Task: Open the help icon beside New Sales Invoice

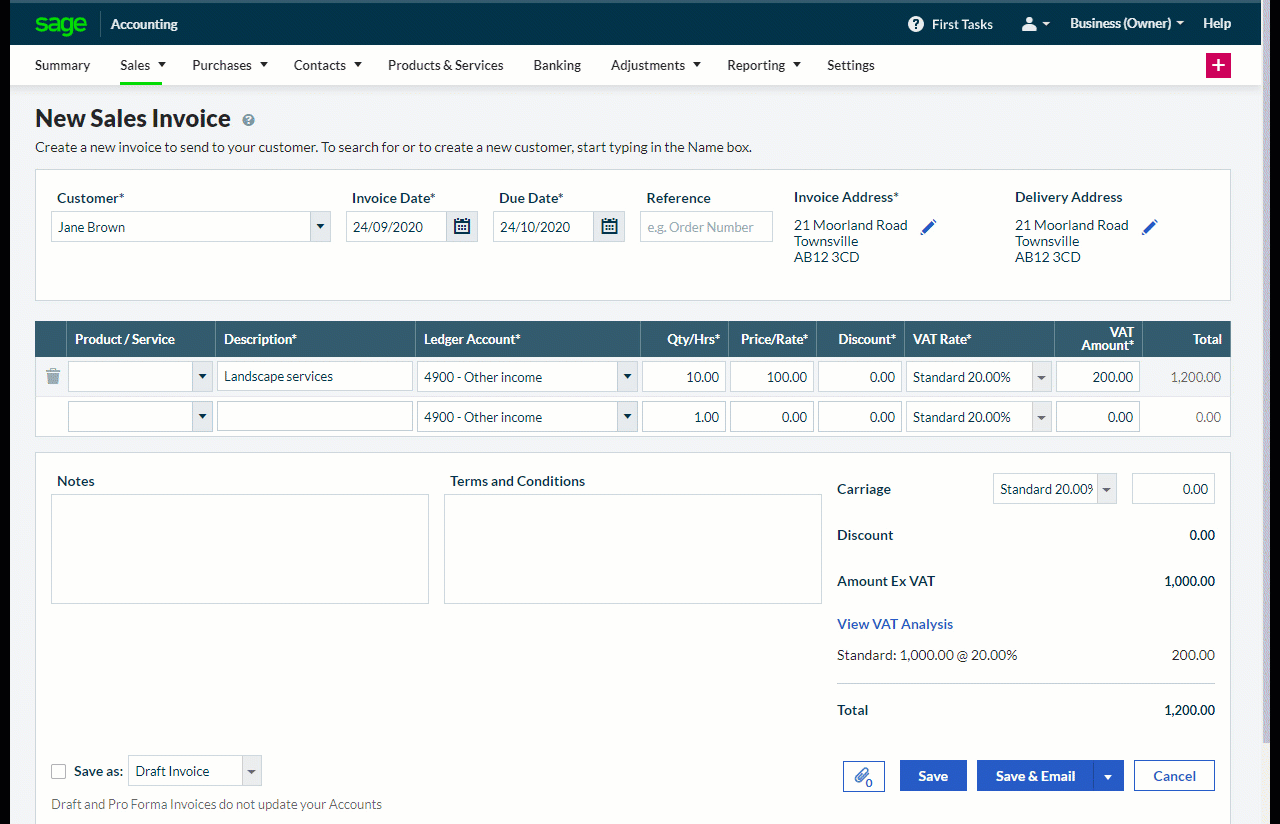Action: click(x=249, y=120)
